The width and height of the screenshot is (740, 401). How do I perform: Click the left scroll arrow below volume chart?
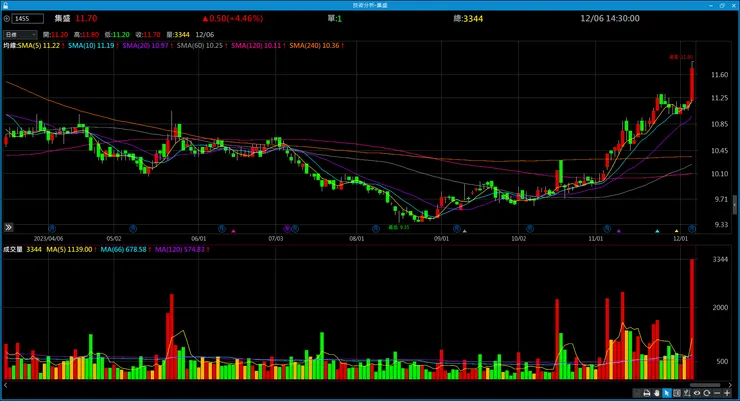tap(5, 385)
